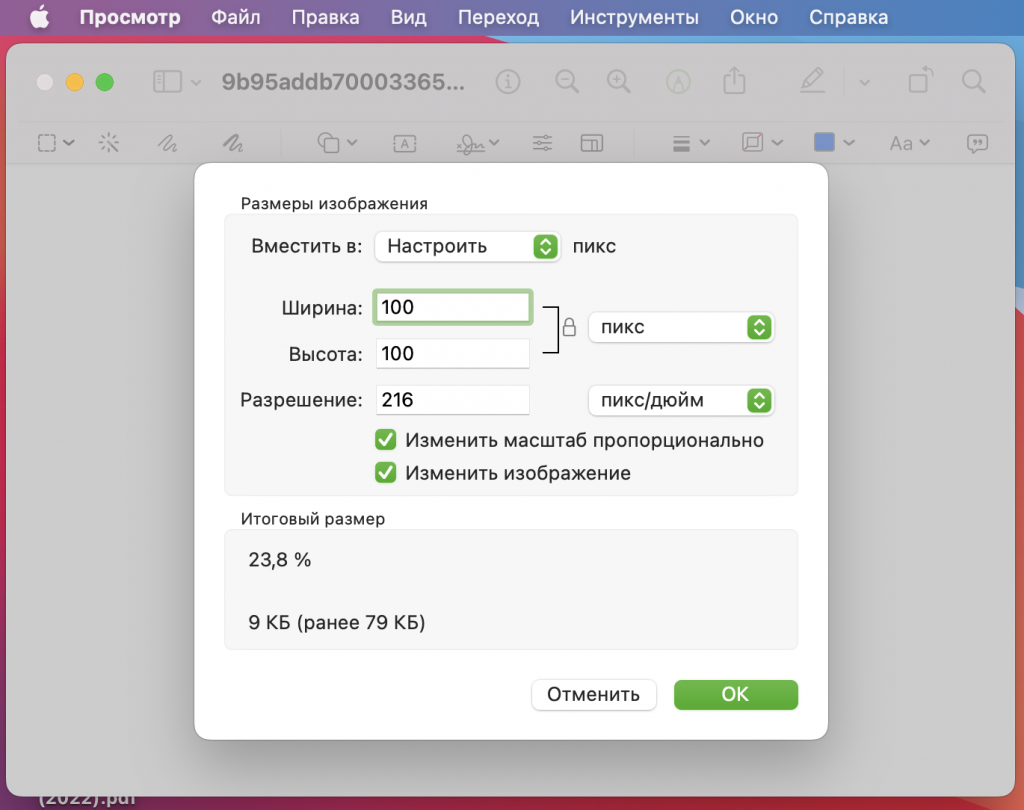Click the zoom in magnifier icon
The height and width of the screenshot is (810, 1024).
(620, 81)
